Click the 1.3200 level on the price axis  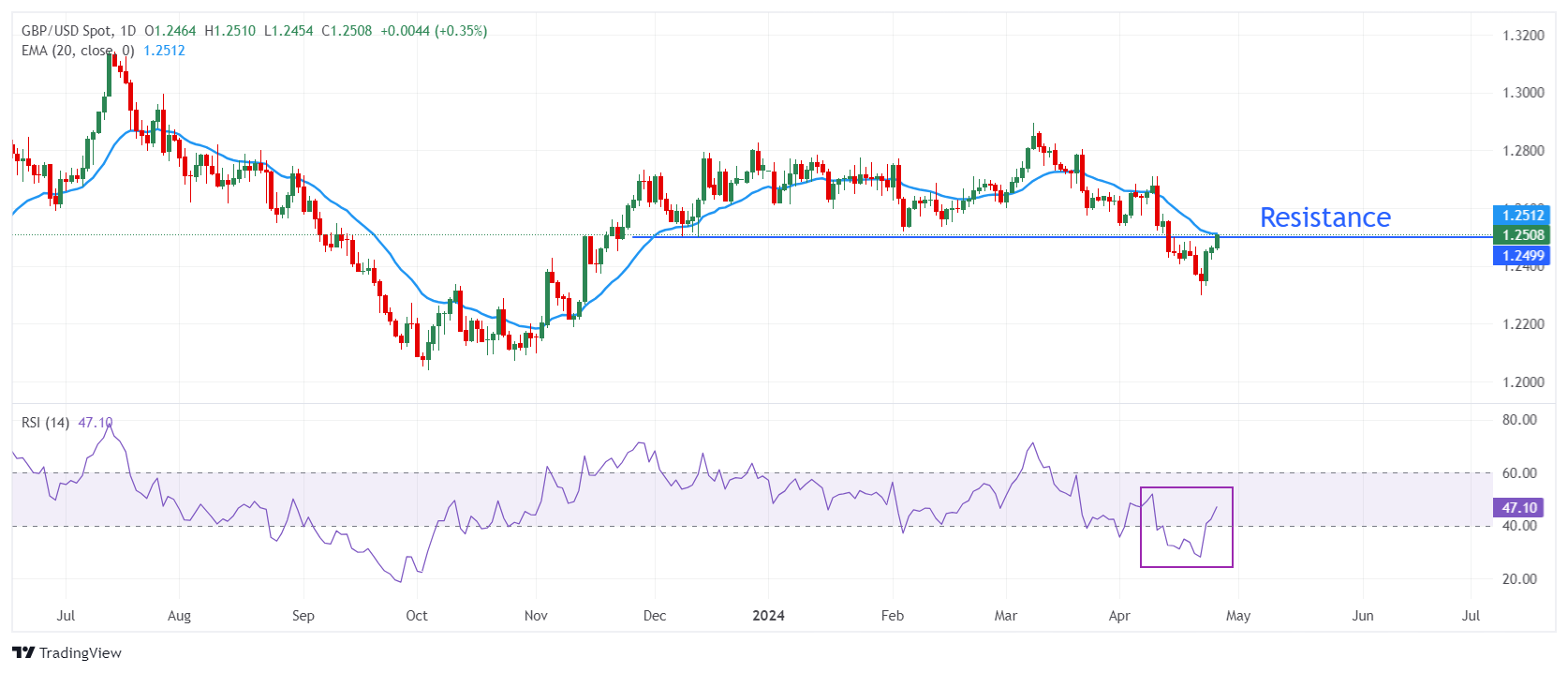point(1523,36)
